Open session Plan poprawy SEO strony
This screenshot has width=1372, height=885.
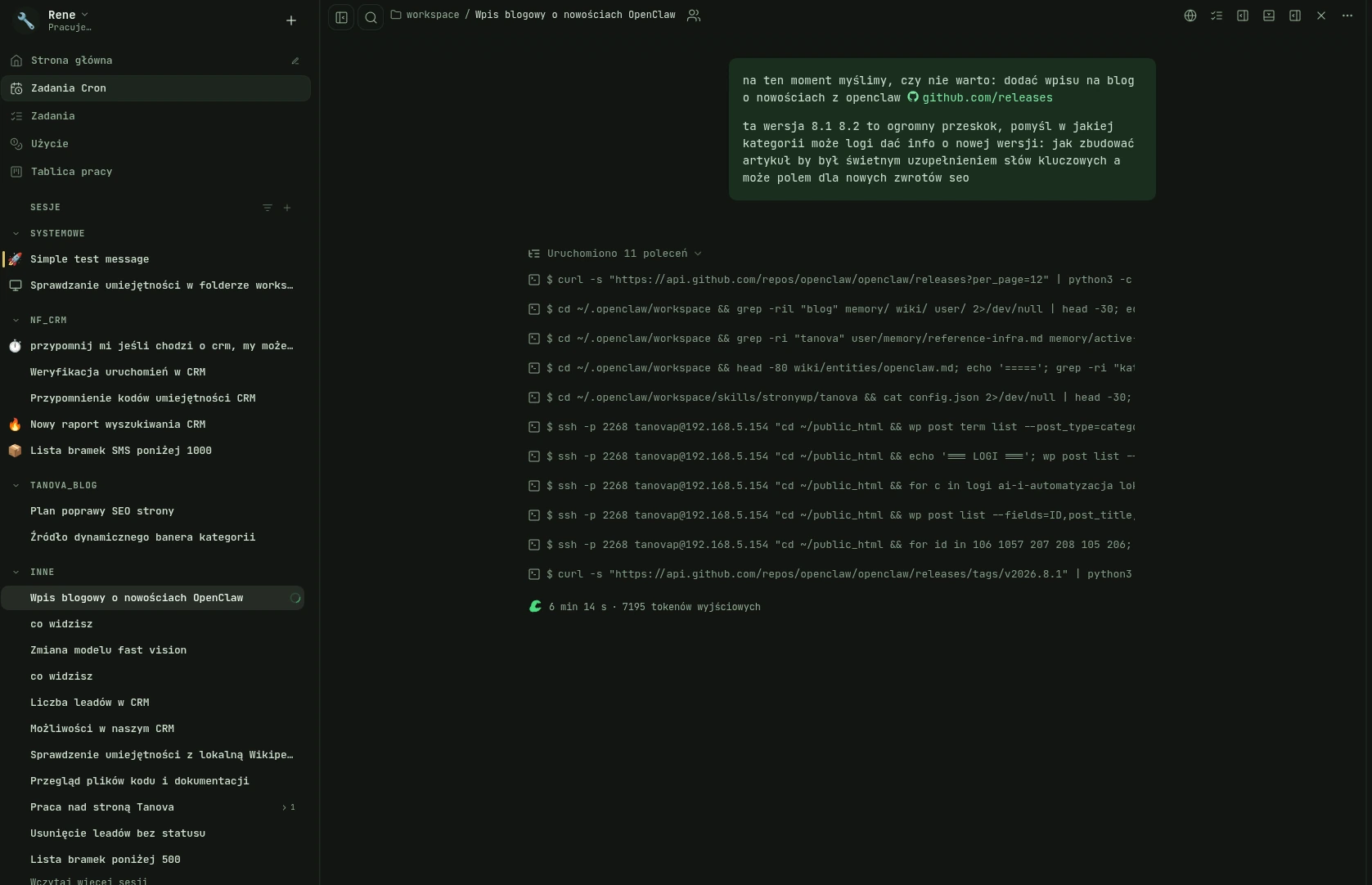(x=152, y=511)
